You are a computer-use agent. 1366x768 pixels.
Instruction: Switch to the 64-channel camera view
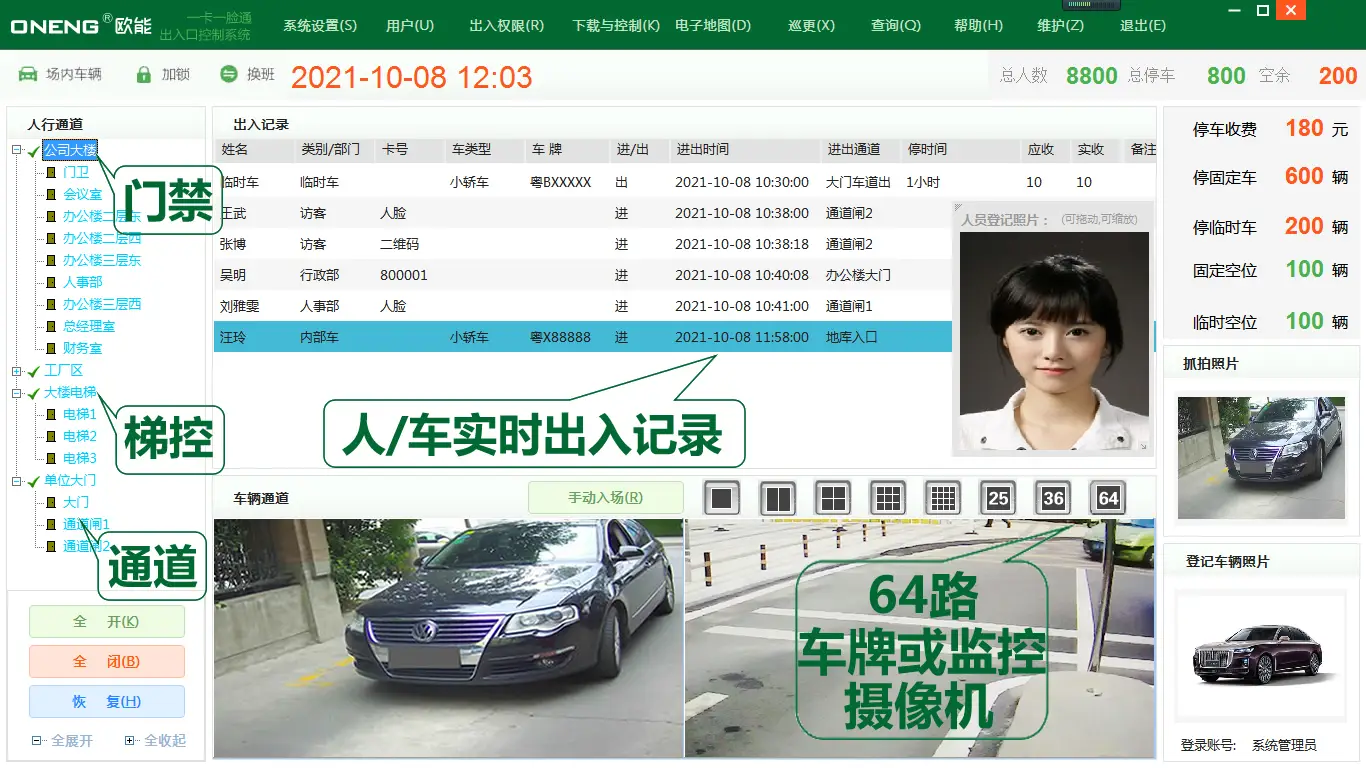(1107, 497)
